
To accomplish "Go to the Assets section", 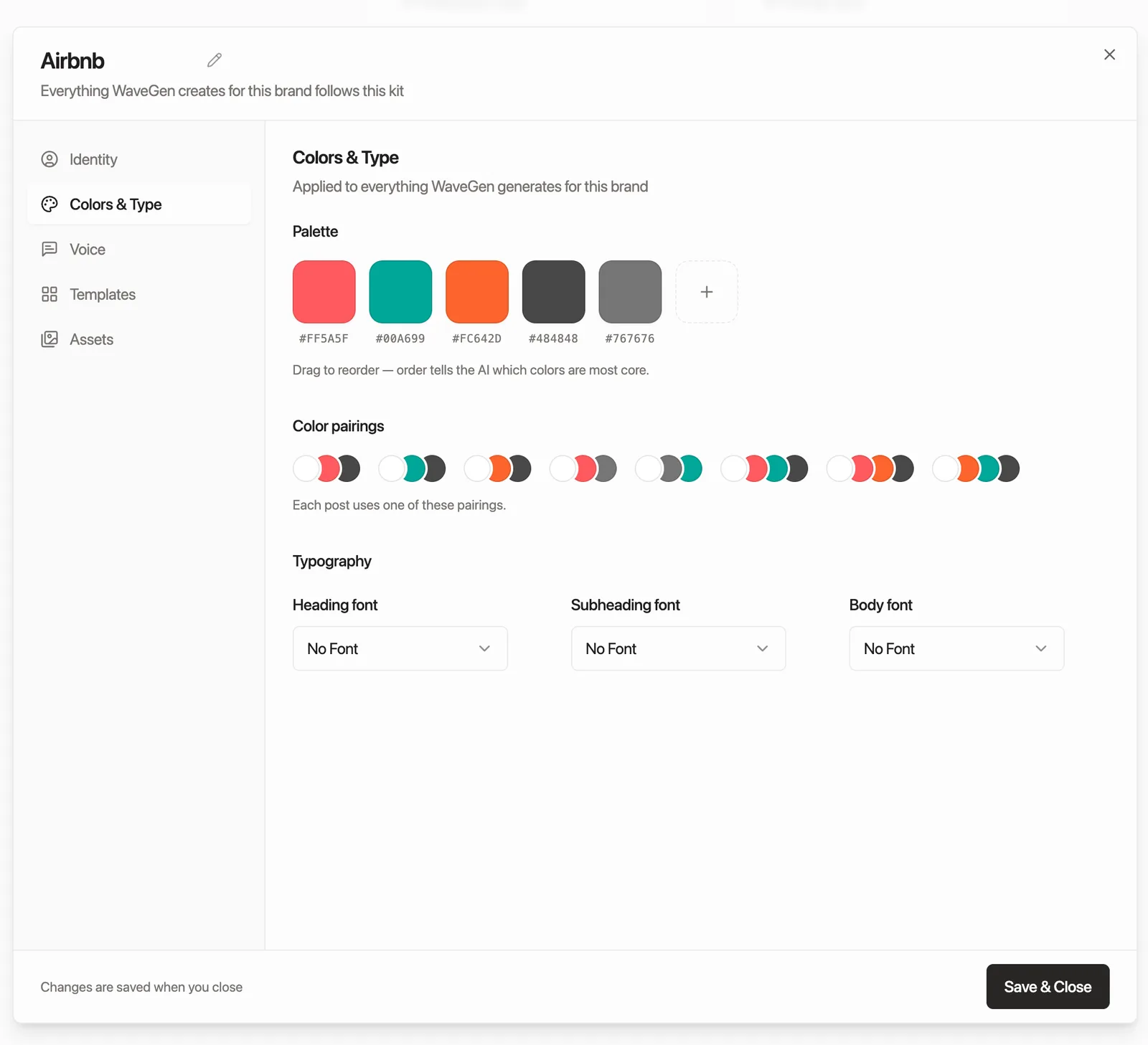I will 139,339.
